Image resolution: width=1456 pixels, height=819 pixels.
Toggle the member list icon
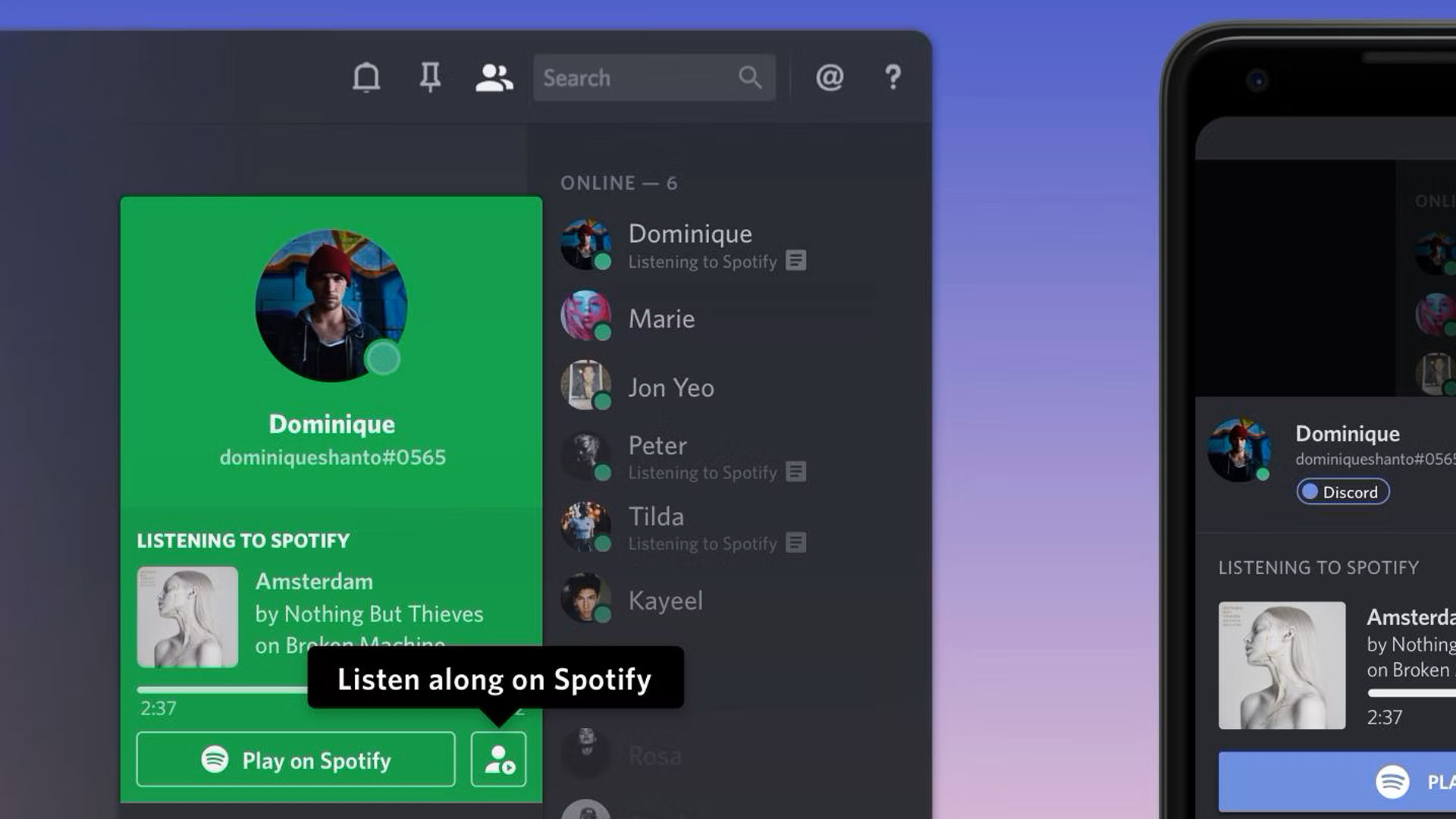coord(494,77)
